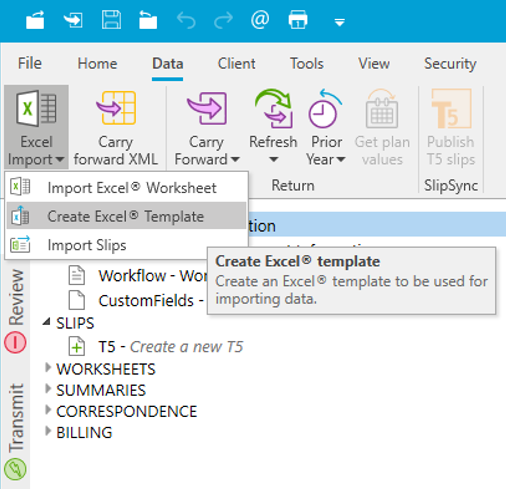
Task: Click the red Review warning icon
Action: pyautogui.click(x=15, y=342)
